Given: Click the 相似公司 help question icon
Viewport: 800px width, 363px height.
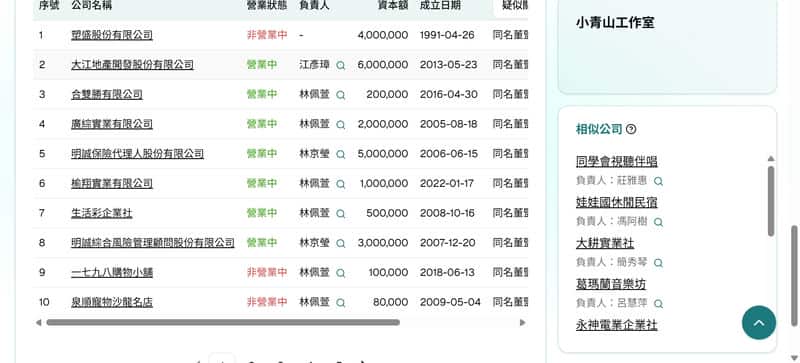Looking at the screenshot, I should point(631,129).
